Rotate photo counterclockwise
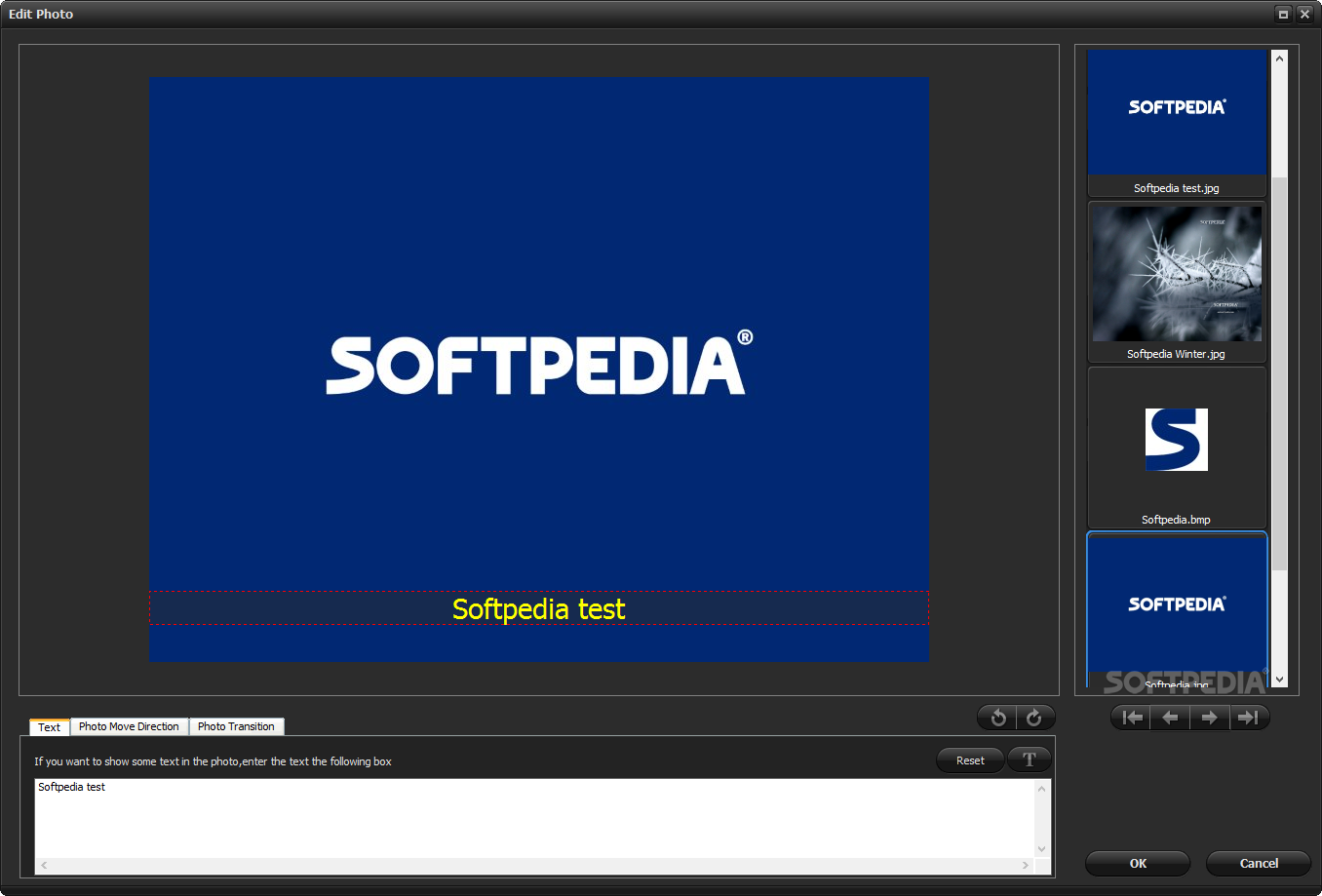This screenshot has height=896, width=1322. click(x=997, y=718)
